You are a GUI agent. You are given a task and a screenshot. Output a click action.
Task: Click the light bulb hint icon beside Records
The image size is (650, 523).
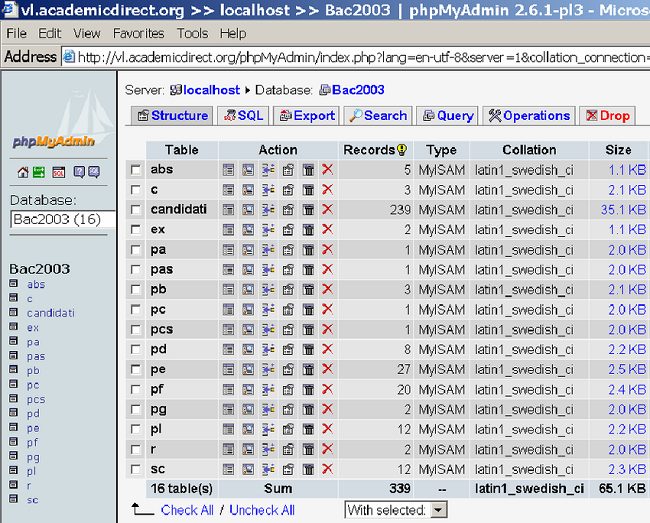[x=402, y=150]
